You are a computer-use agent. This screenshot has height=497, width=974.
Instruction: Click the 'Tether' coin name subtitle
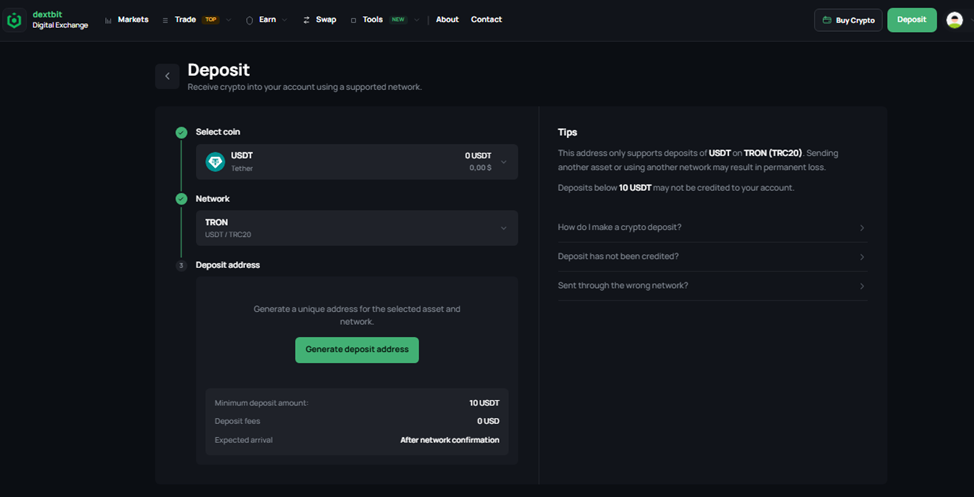[x=242, y=168]
